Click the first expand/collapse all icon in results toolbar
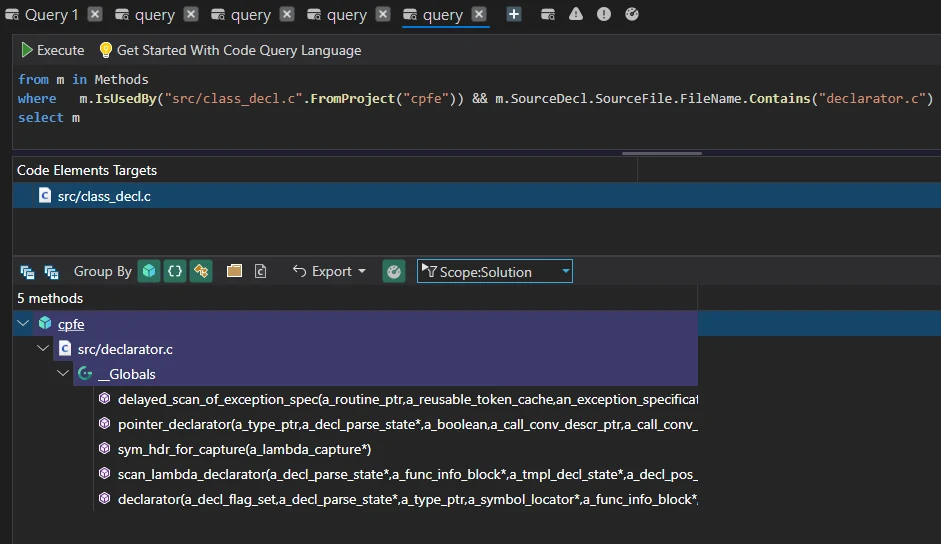Image resolution: width=941 pixels, height=544 pixels. click(27, 272)
